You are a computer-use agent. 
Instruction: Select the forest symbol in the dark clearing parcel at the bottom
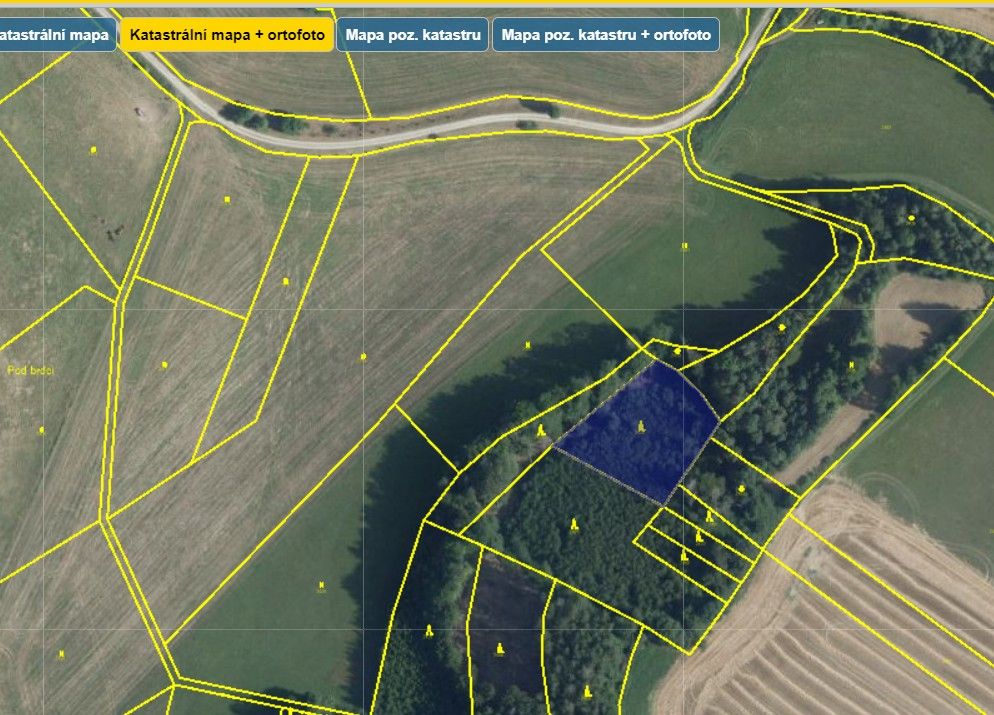(x=501, y=649)
